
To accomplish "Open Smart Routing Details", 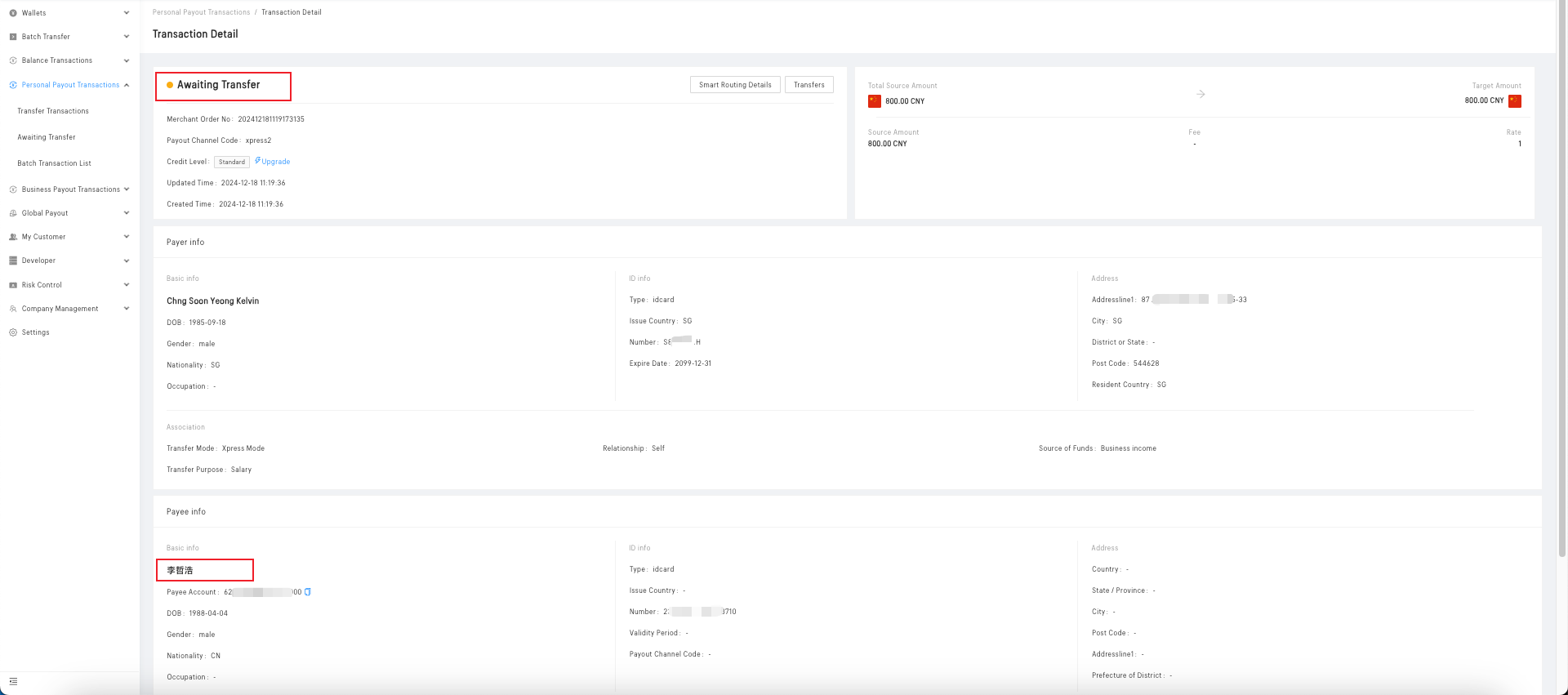I will pos(735,85).
